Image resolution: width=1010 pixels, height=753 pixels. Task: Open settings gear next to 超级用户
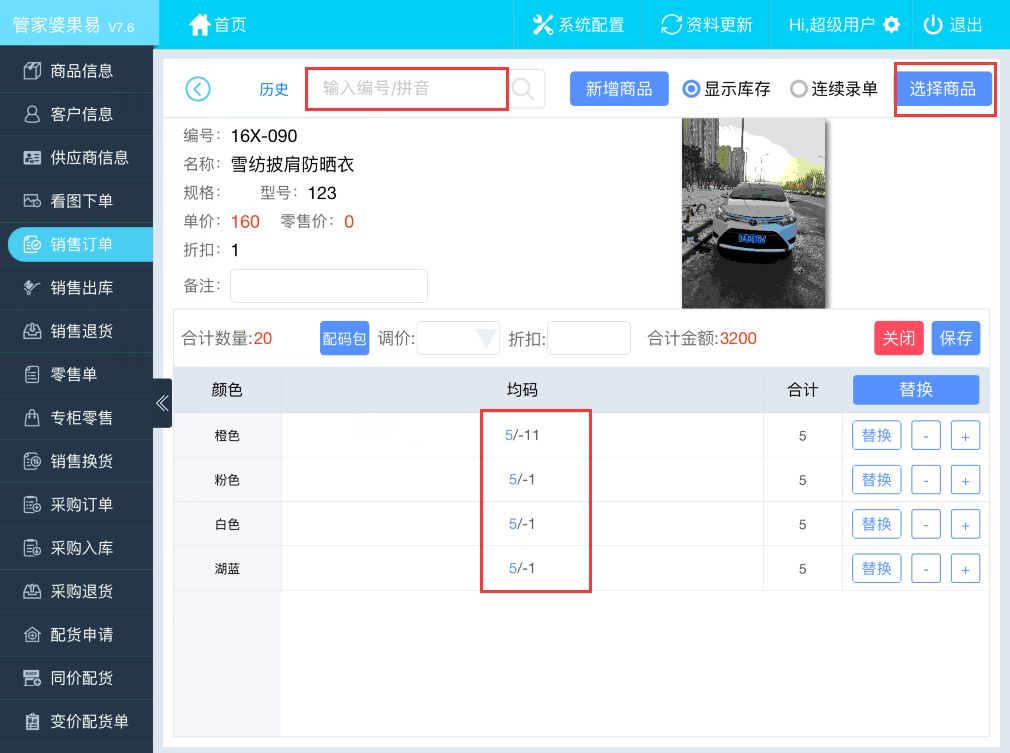pyautogui.click(x=892, y=25)
